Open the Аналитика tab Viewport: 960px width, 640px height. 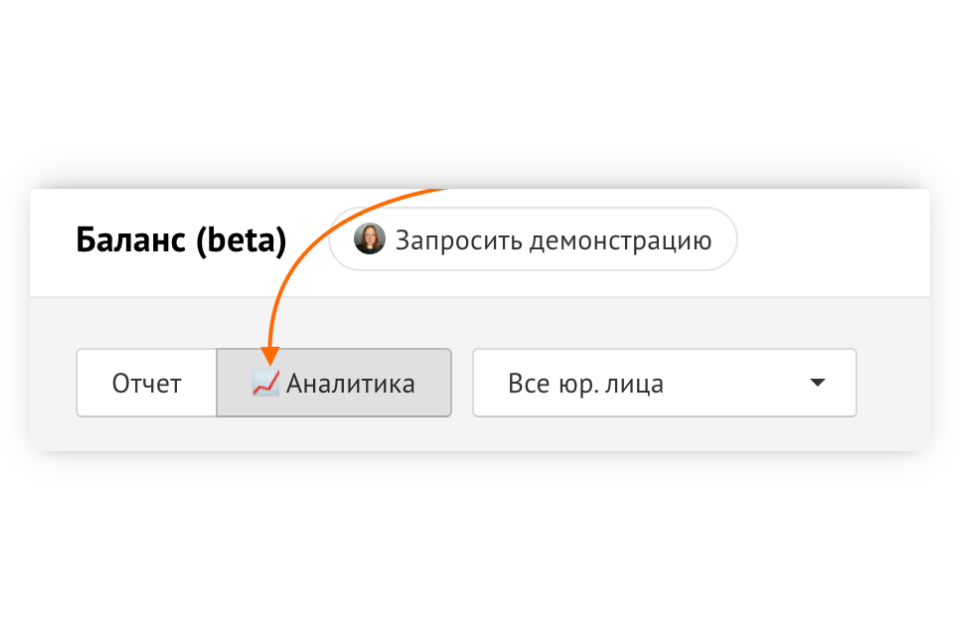pyautogui.click(x=334, y=383)
